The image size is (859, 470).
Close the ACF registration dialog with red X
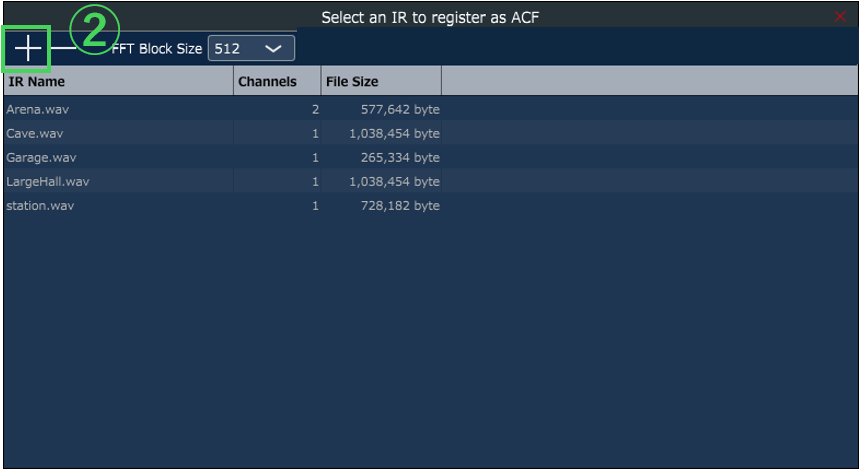(x=840, y=17)
